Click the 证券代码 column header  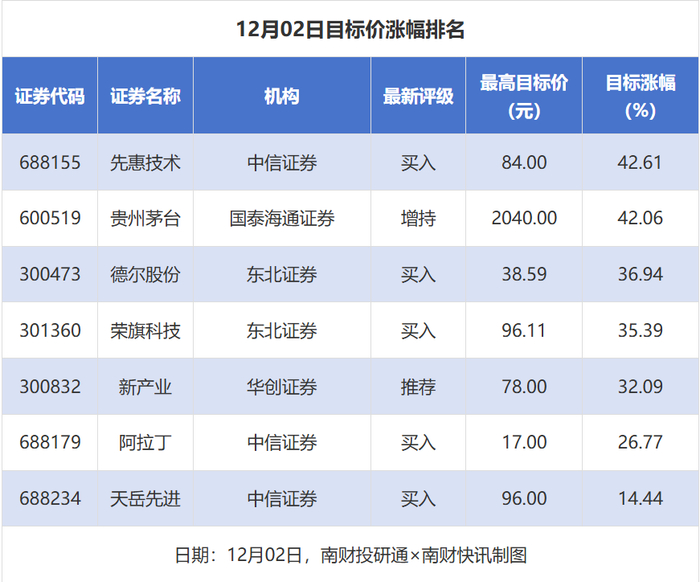[50, 96]
